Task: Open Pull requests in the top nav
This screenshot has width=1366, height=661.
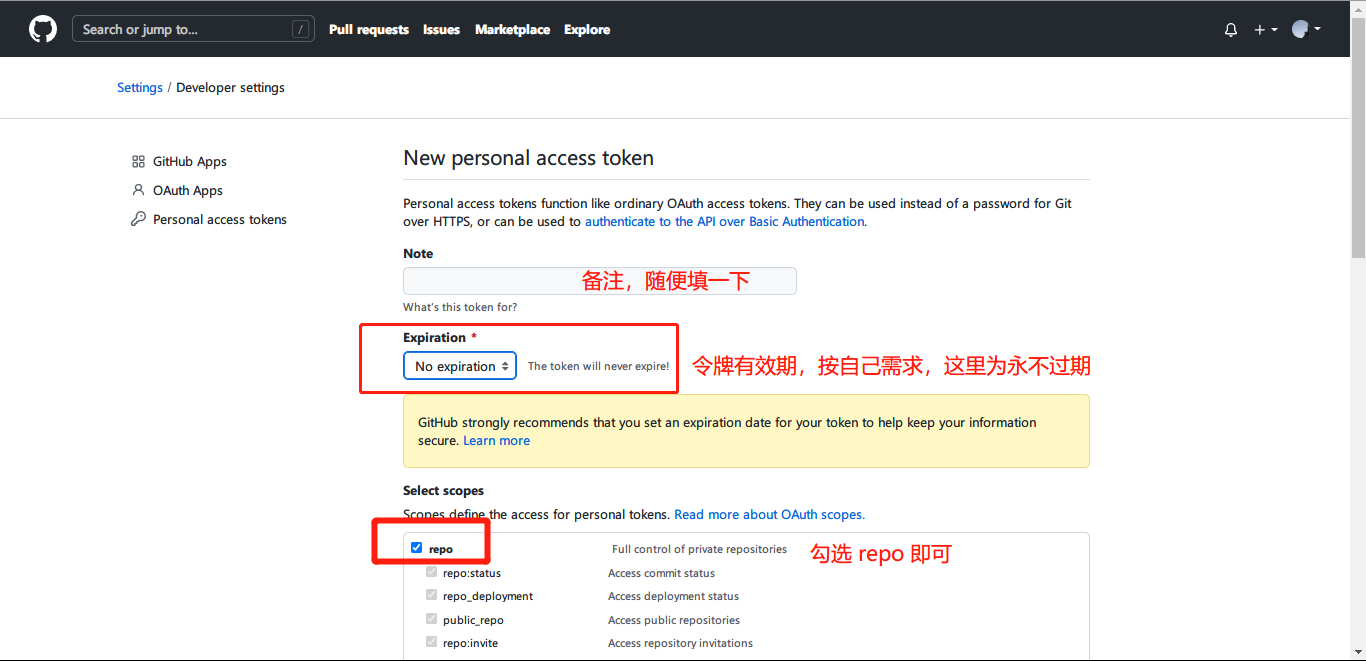Action: tap(369, 30)
